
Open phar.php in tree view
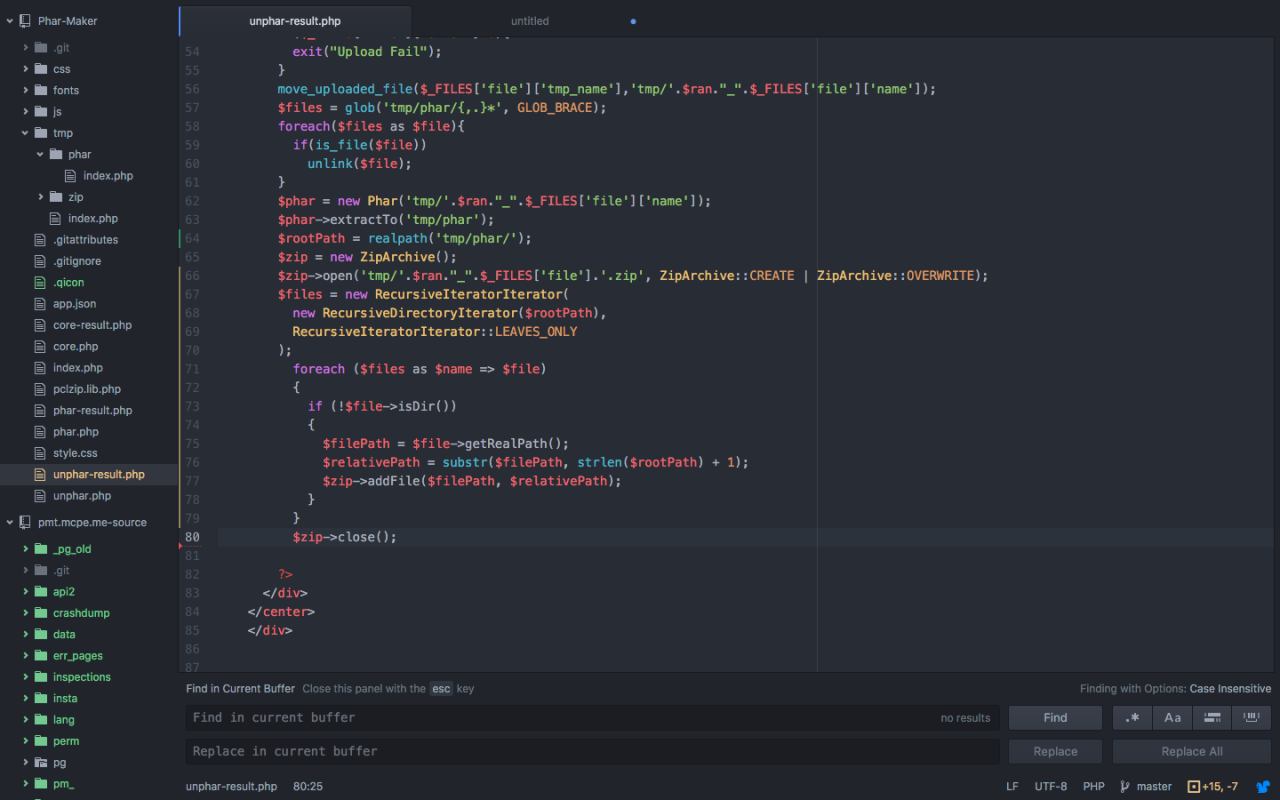(x=76, y=432)
